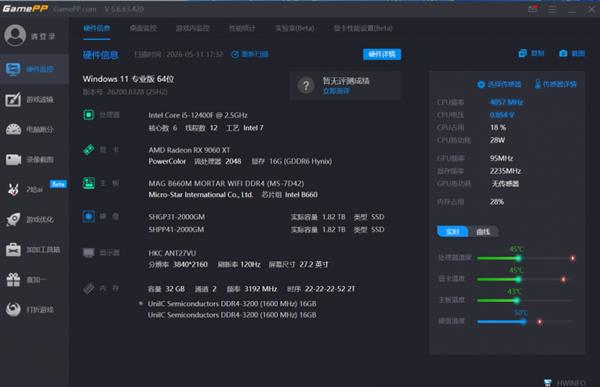This screenshot has width=600, height=387.
Task: Open the benchmark sidebar item with gauge icon
Action: tap(34, 129)
